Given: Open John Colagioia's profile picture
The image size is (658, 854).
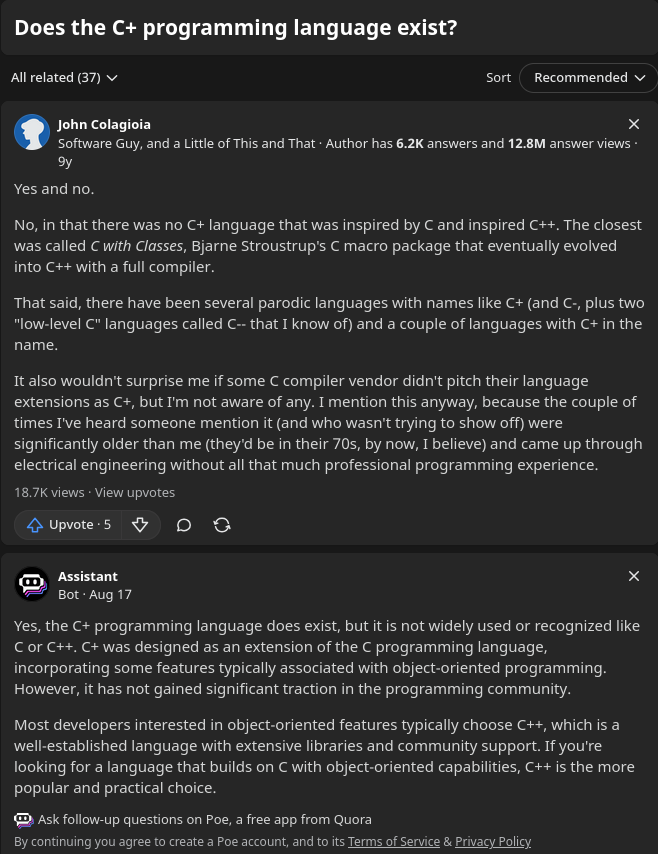Looking at the screenshot, I should coord(32,132).
